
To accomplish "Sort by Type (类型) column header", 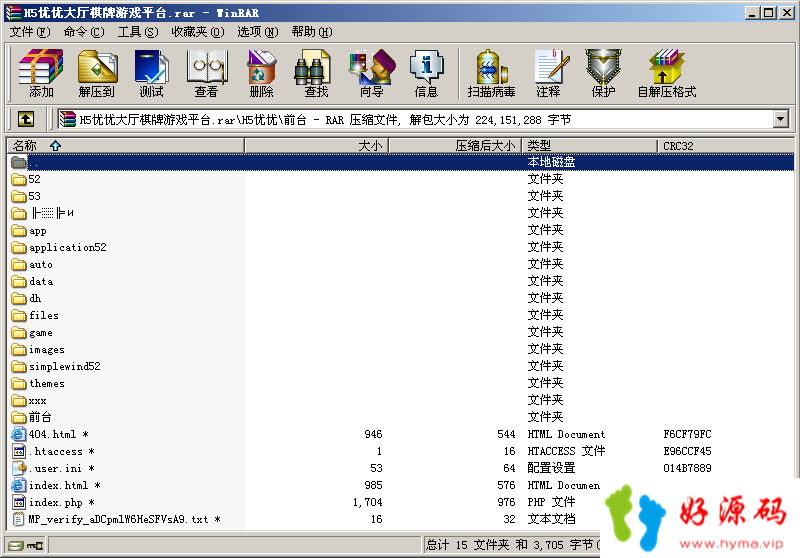I will pyautogui.click(x=589, y=146).
